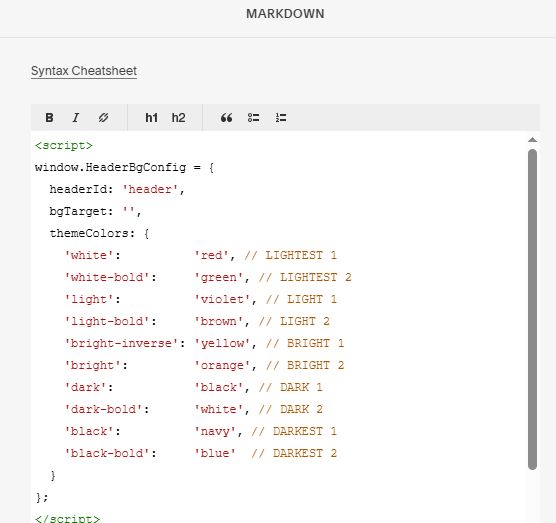Viewport: 556px width, 523px height.
Task: Apply h2 heading style
Action: 178,118
